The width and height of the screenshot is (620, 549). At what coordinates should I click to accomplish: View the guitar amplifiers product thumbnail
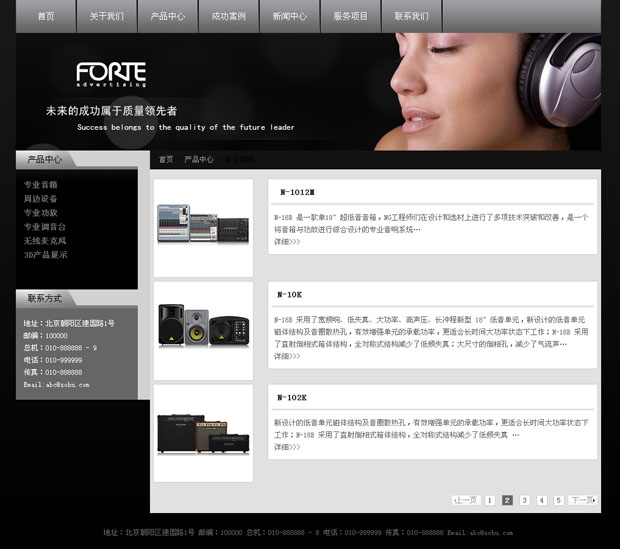coord(203,432)
